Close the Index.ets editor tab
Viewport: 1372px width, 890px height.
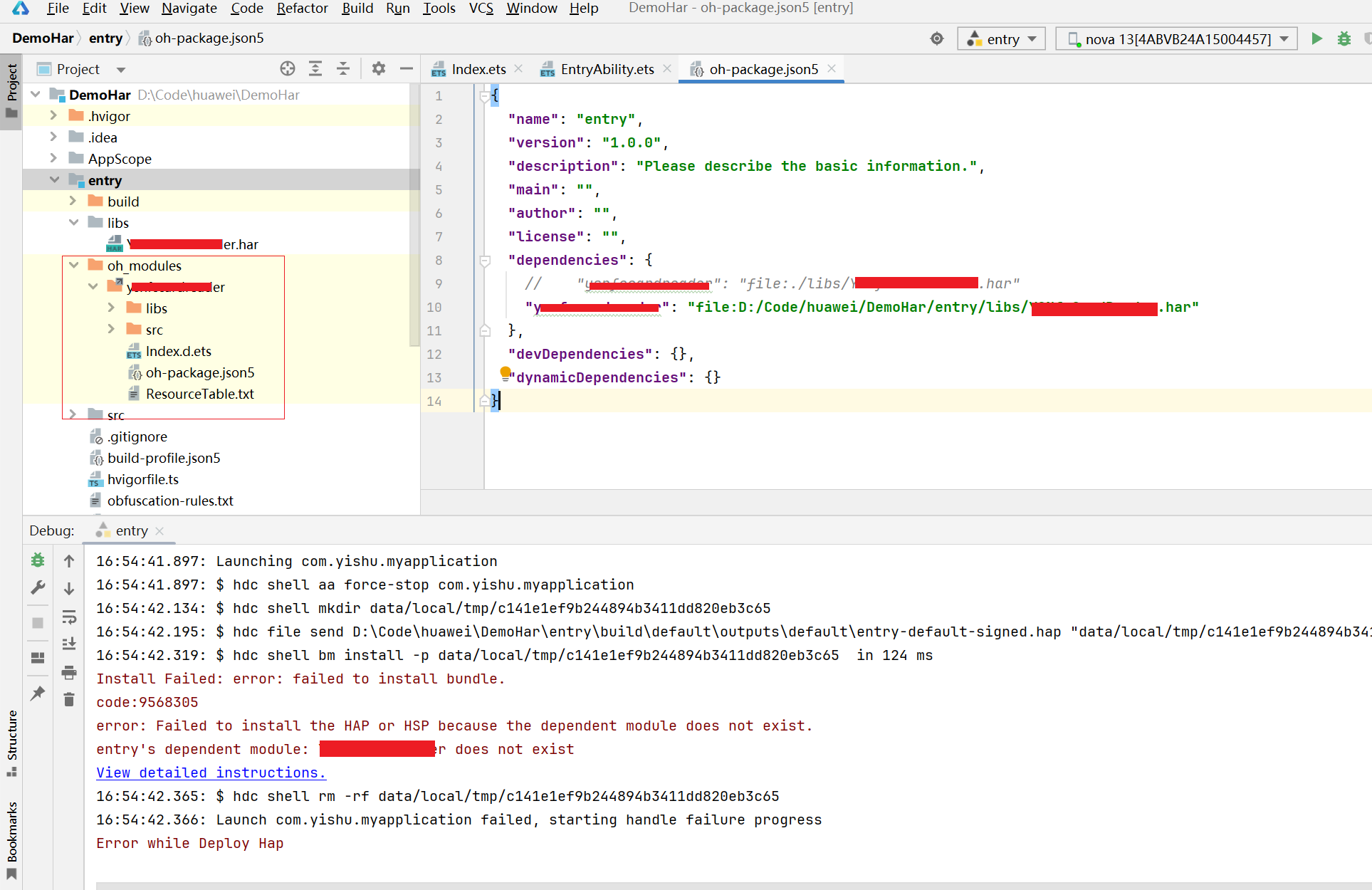(518, 68)
